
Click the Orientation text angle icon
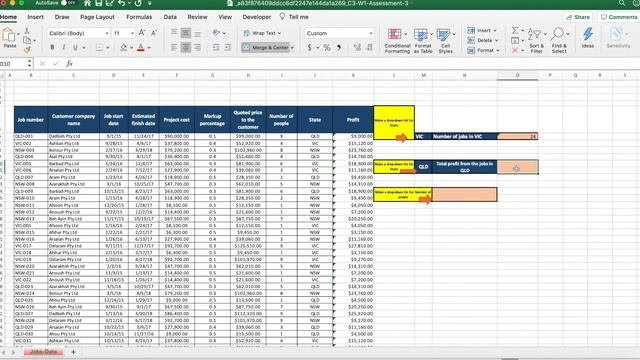[216, 33]
